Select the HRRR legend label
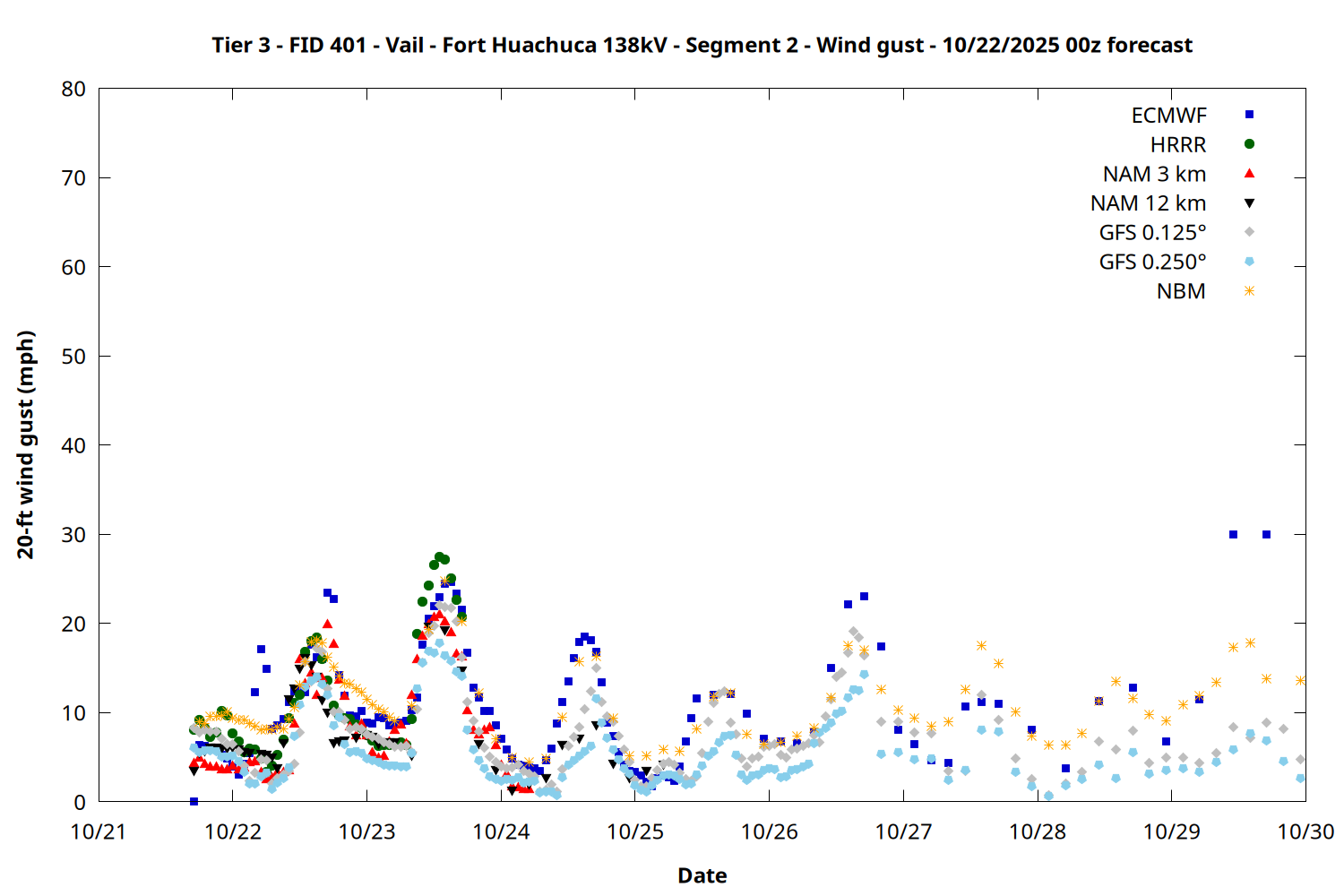Image resolution: width=1344 pixels, height=896 pixels. tap(1178, 145)
